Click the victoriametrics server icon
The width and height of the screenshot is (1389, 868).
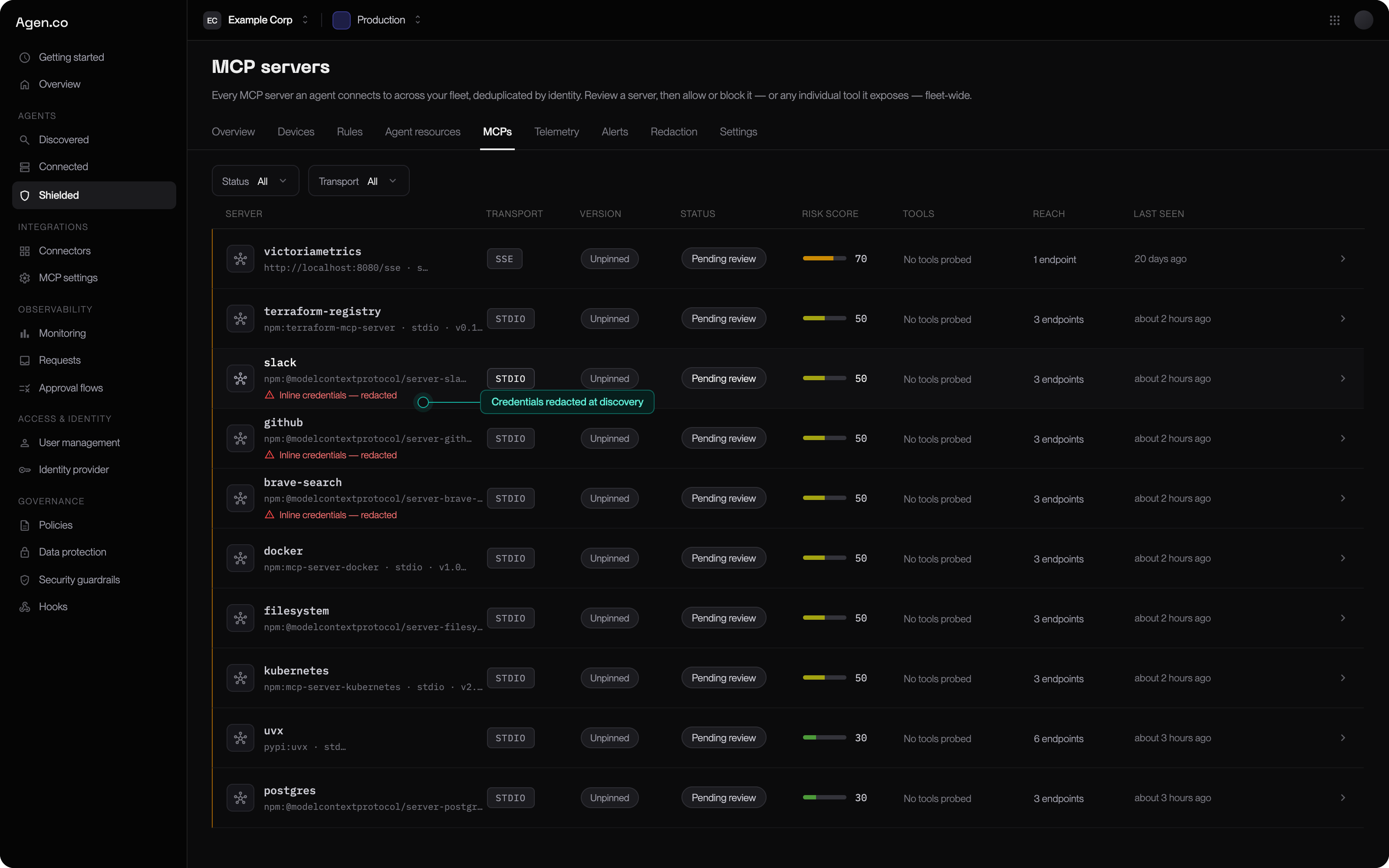pos(240,259)
